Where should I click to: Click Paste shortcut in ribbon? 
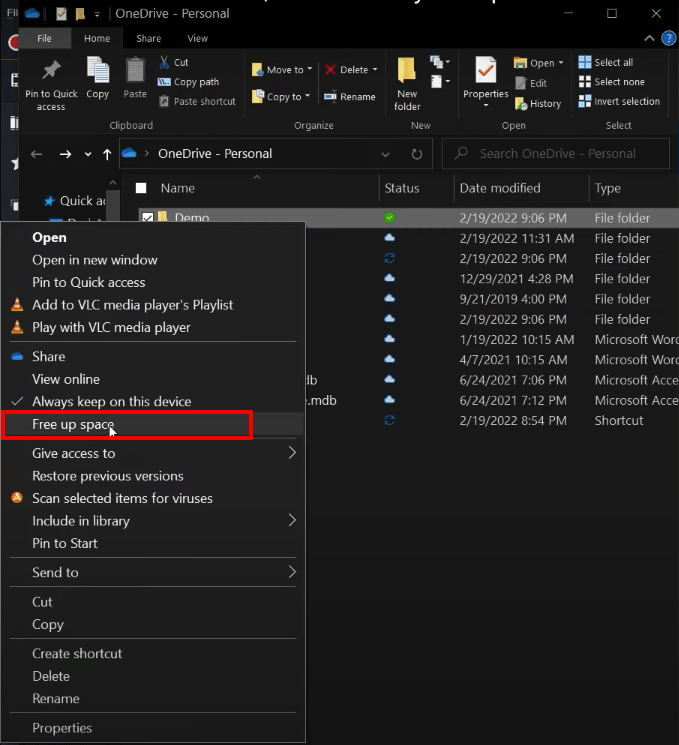197,101
